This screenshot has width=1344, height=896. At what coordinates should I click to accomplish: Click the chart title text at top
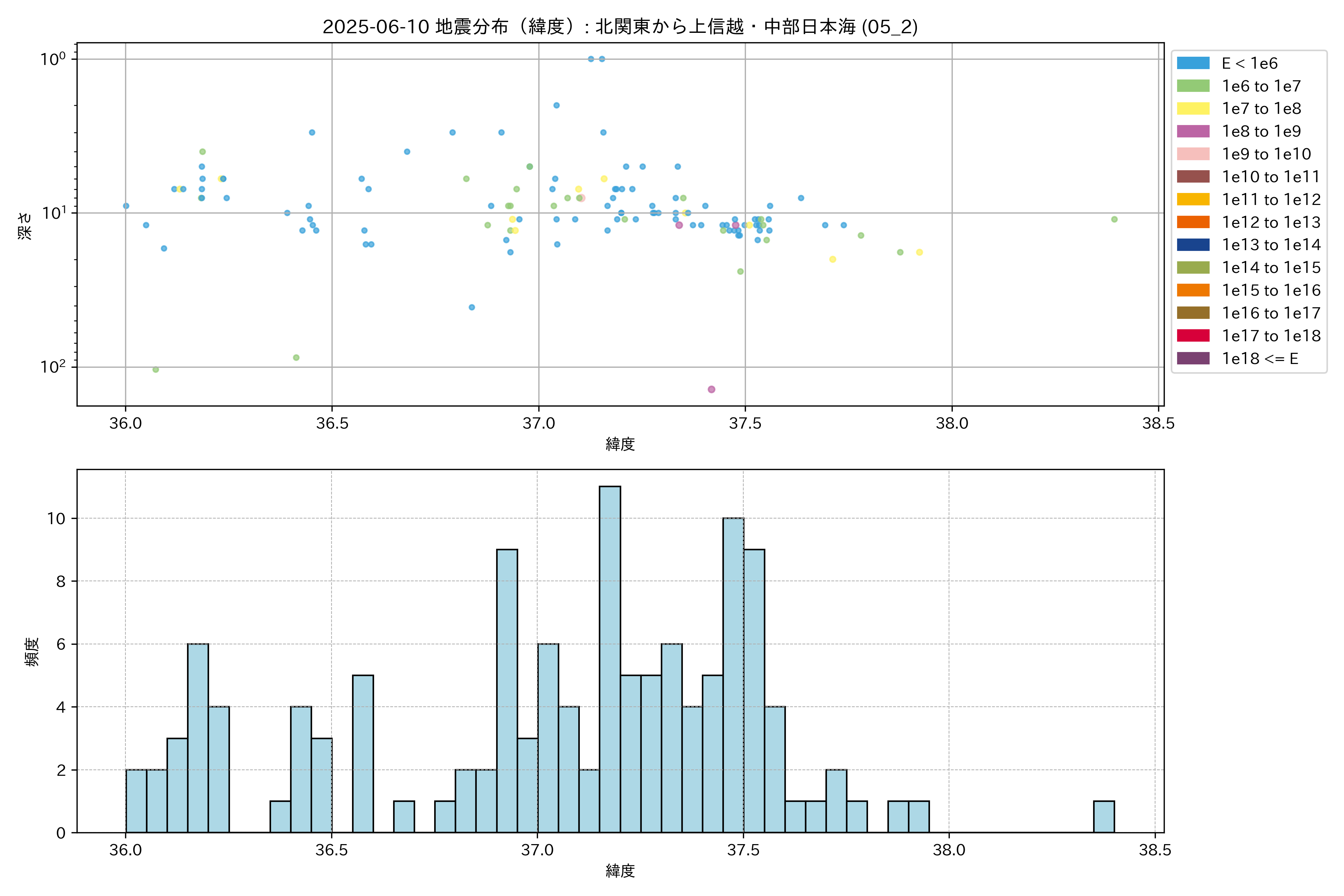620,26
